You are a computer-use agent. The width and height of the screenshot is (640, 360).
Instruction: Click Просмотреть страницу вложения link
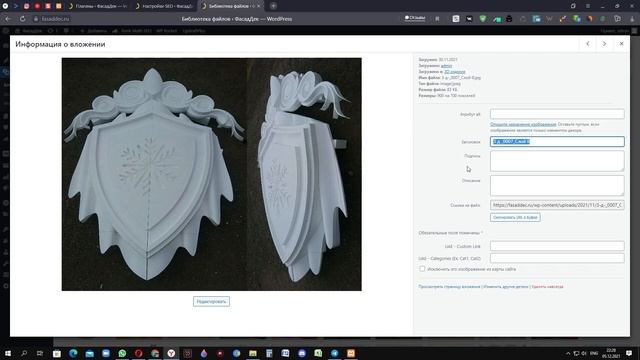click(x=449, y=287)
